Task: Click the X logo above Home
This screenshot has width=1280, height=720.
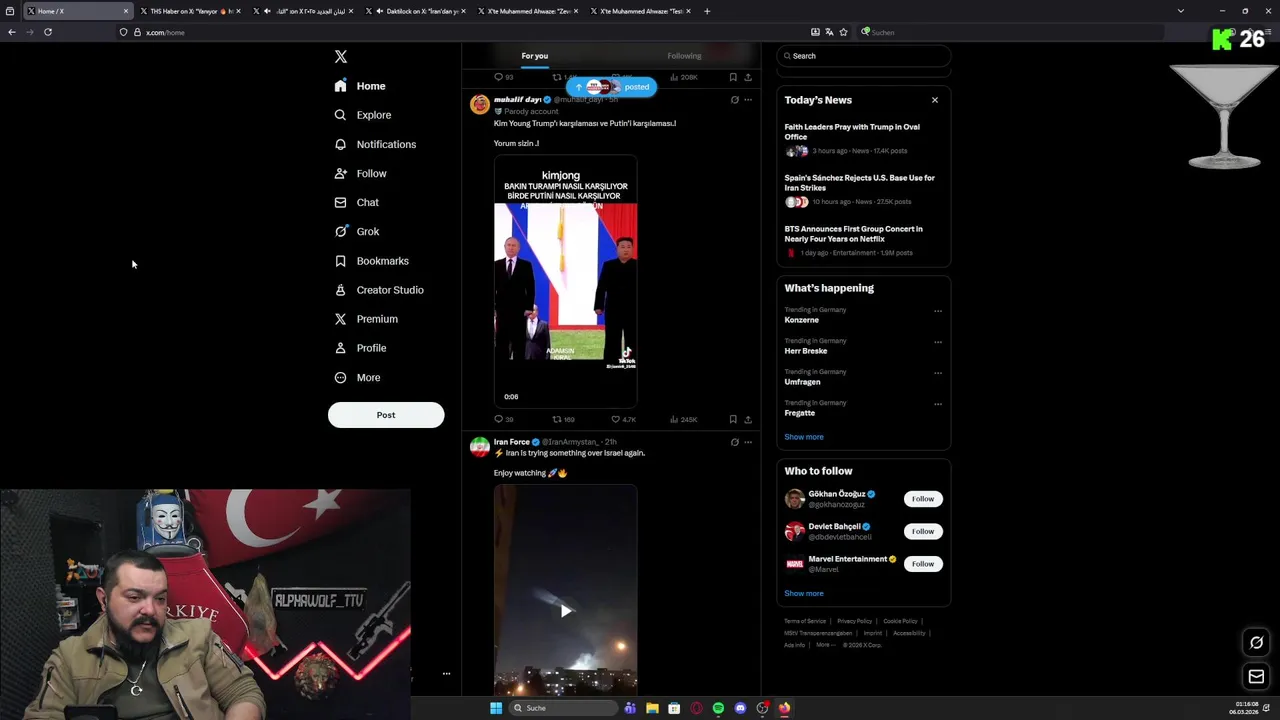Action: point(341,57)
